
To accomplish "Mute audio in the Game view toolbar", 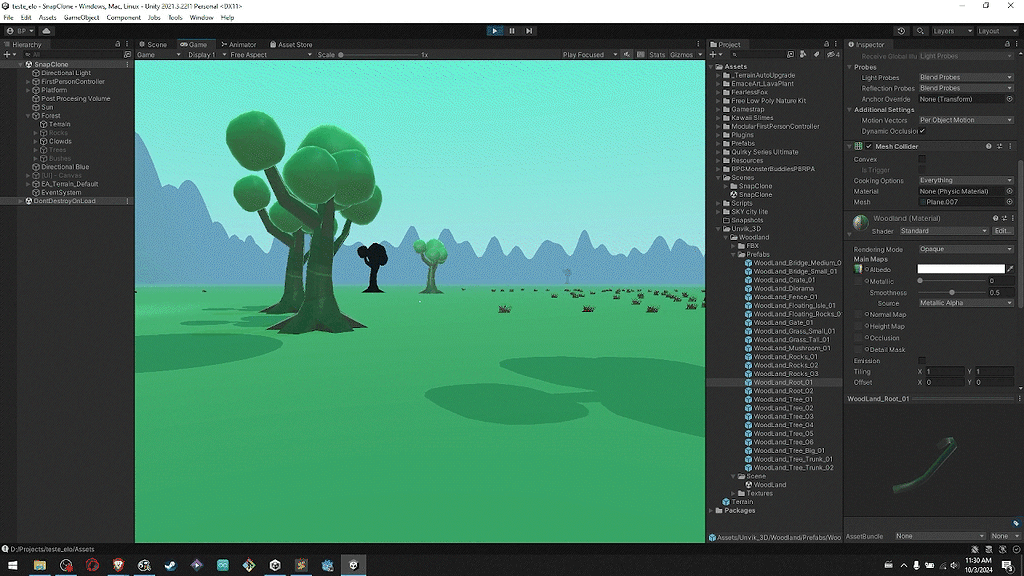I will [627, 54].
